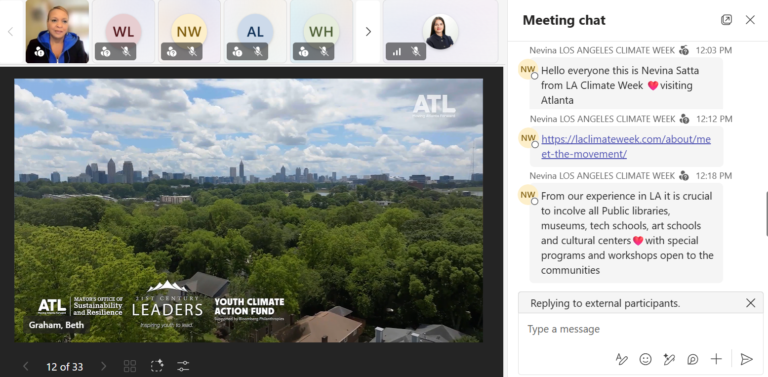The image size is (768, 377).
Task: Click the shared slide with Atlanta skyline
Action: (x=248, y=211)
